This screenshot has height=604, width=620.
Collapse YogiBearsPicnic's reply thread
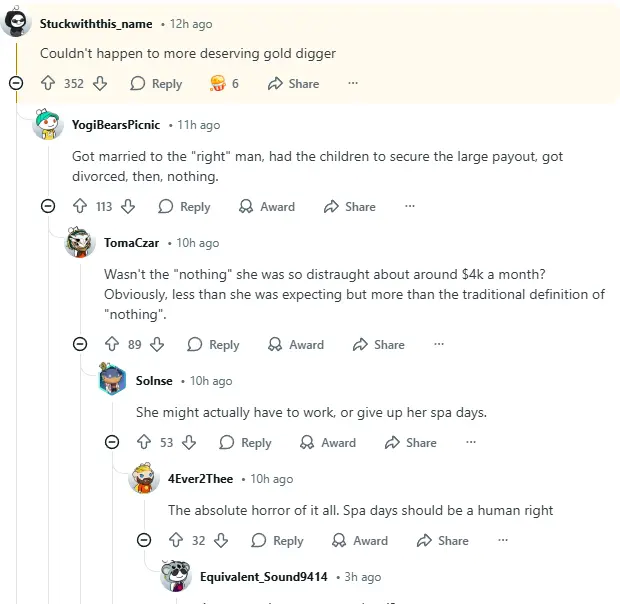point(48,207)
